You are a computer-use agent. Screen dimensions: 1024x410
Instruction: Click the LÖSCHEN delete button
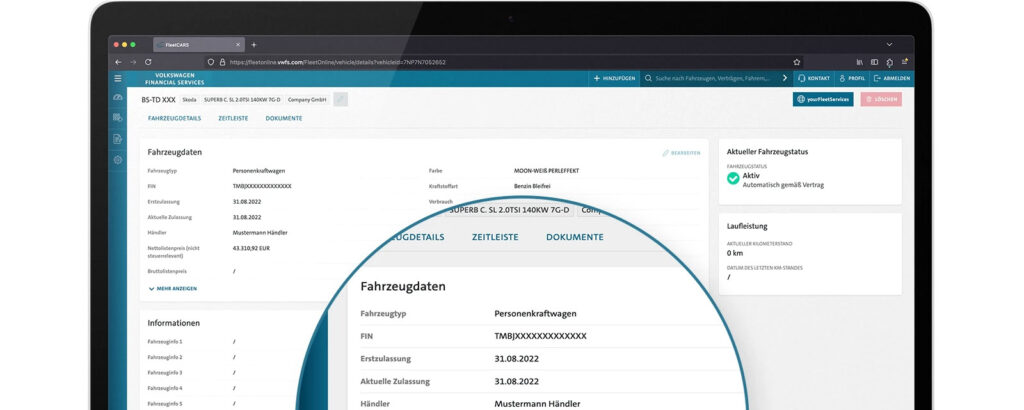pyautogui.click(x=881, y=99)
